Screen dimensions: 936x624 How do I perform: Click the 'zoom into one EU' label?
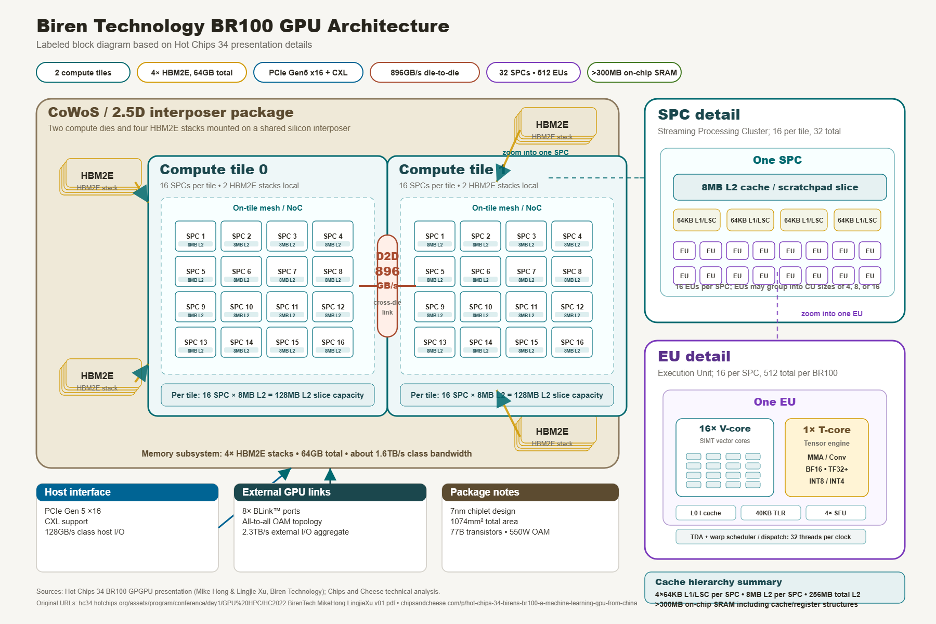[x=831, y=313]
